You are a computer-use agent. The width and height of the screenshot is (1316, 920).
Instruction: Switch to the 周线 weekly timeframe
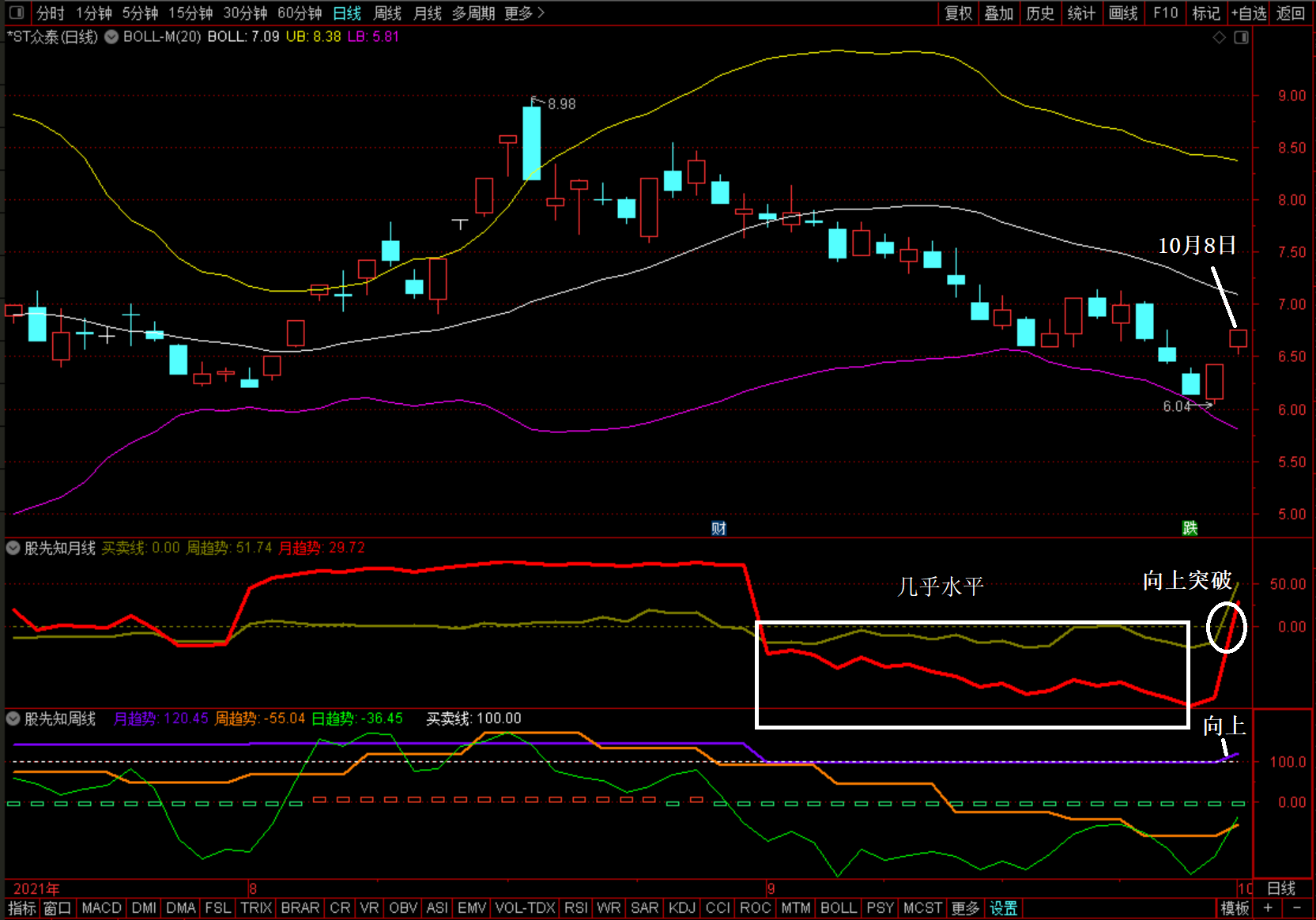click(x=387, y=13)
